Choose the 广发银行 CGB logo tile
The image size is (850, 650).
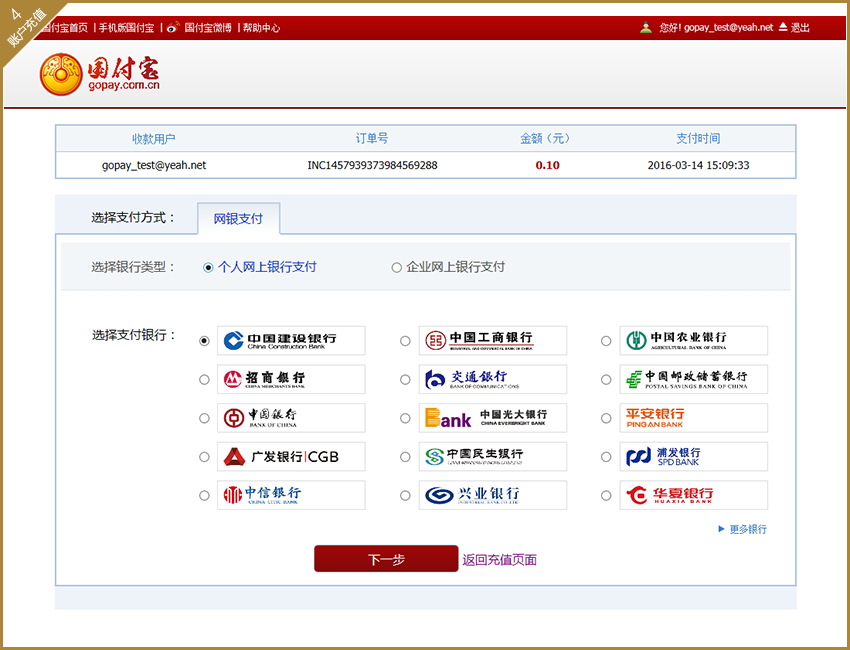291,456
